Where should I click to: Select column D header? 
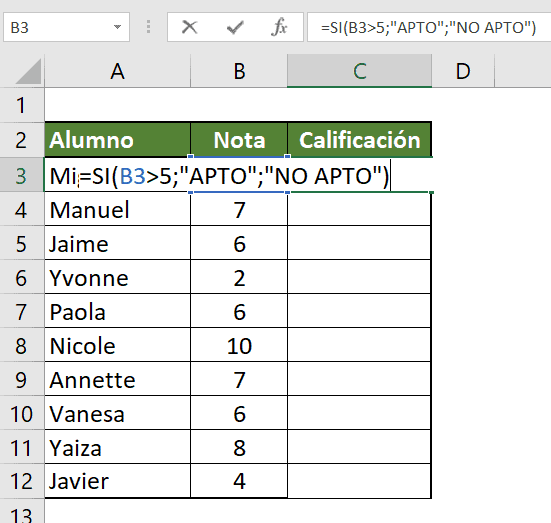[x=463, y=71]
